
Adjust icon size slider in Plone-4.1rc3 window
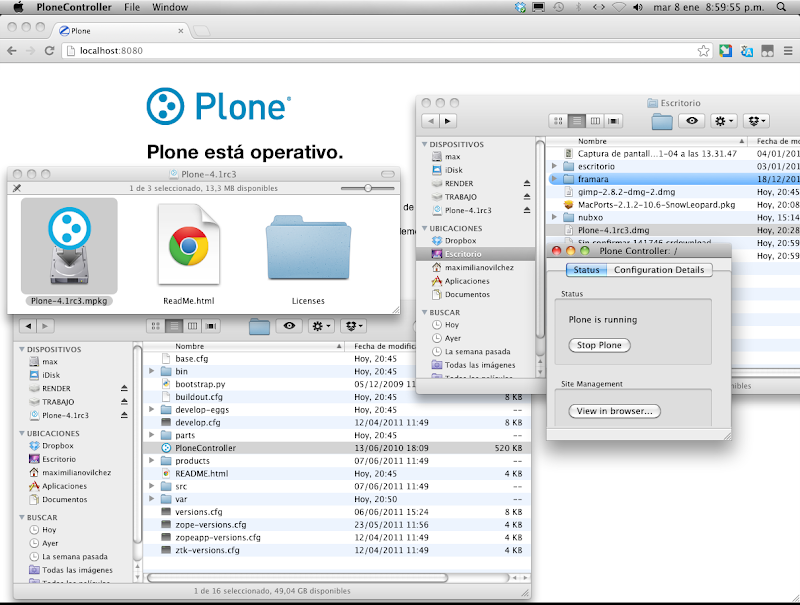(368, 188)
